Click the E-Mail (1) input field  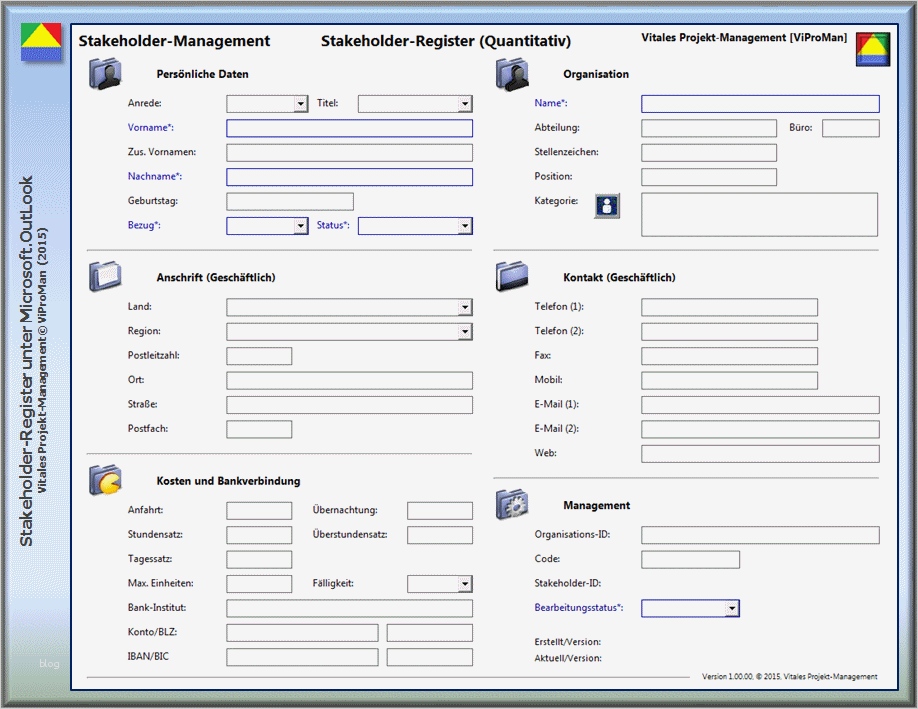tap(760, 405)
